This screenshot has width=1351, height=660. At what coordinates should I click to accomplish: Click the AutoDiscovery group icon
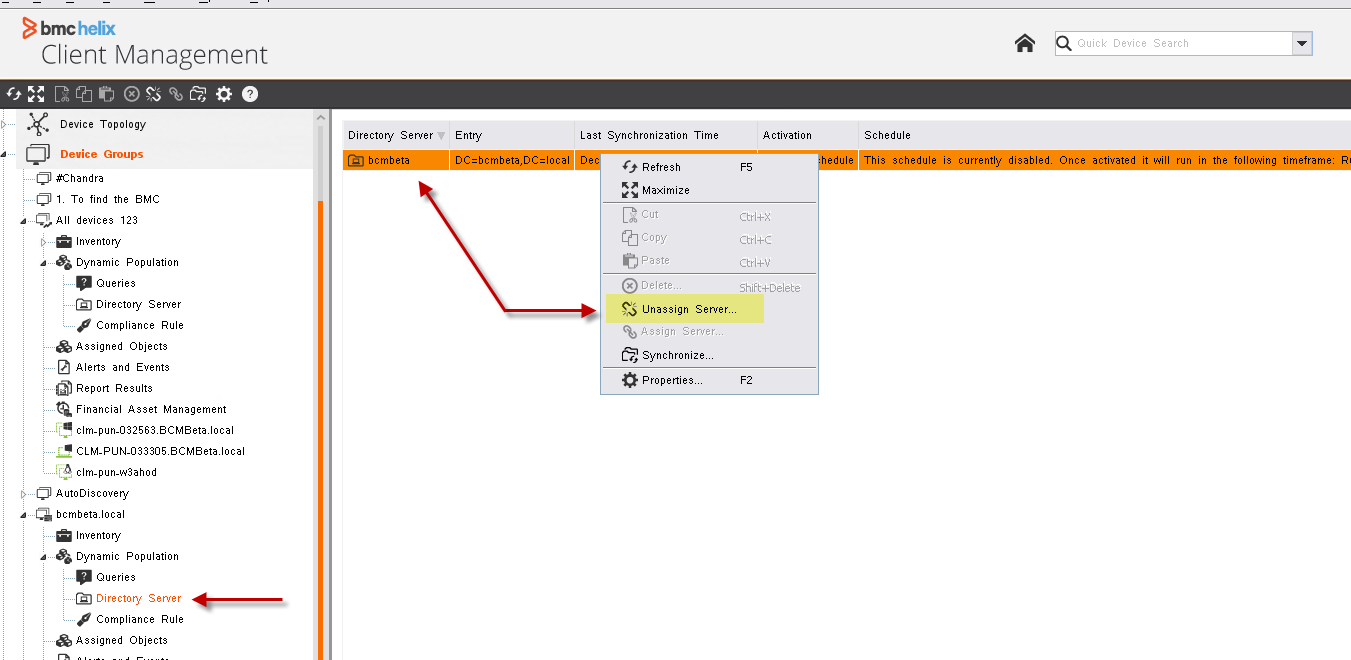43,493
